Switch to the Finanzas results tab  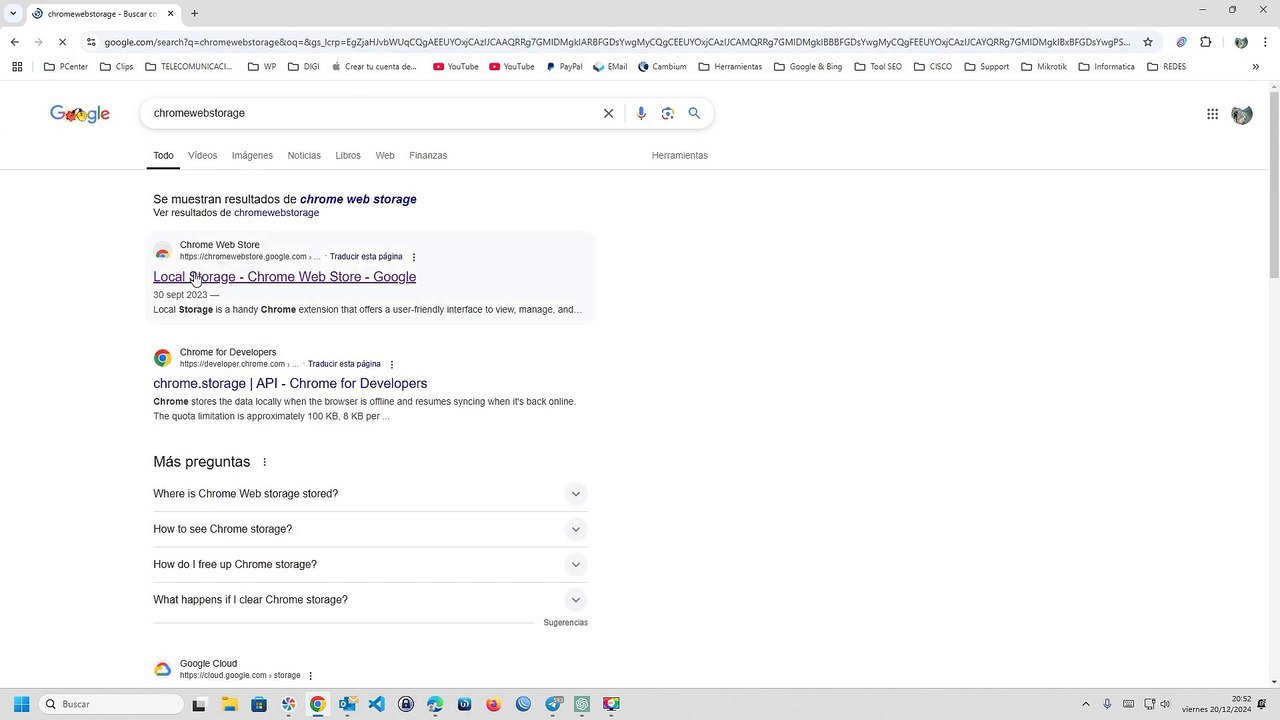click(x=428, y=155)
